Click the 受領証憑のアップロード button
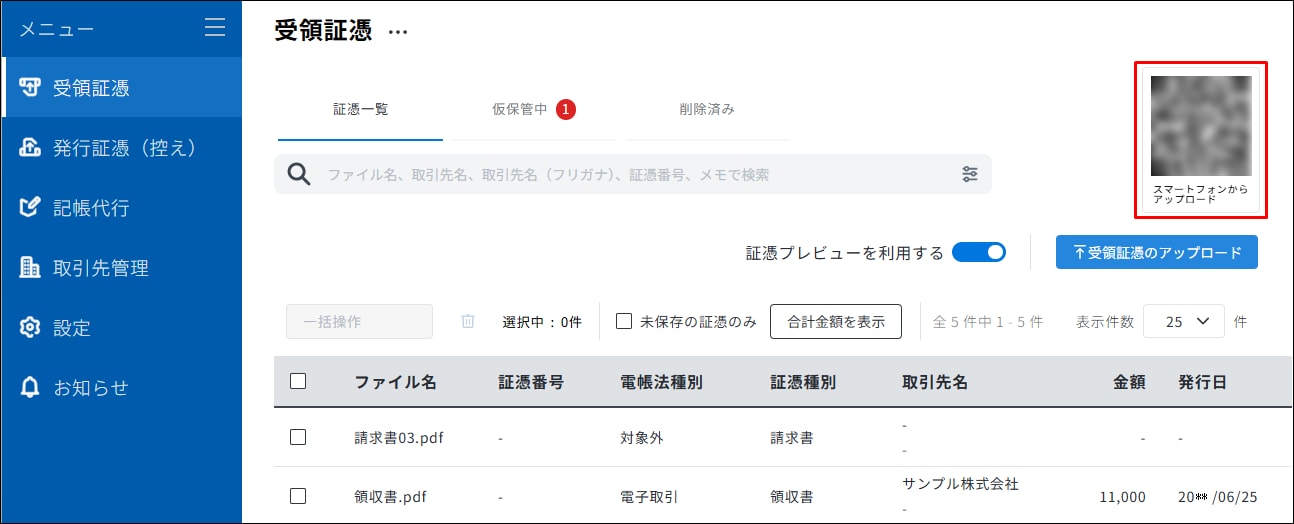 point(1157,253)
